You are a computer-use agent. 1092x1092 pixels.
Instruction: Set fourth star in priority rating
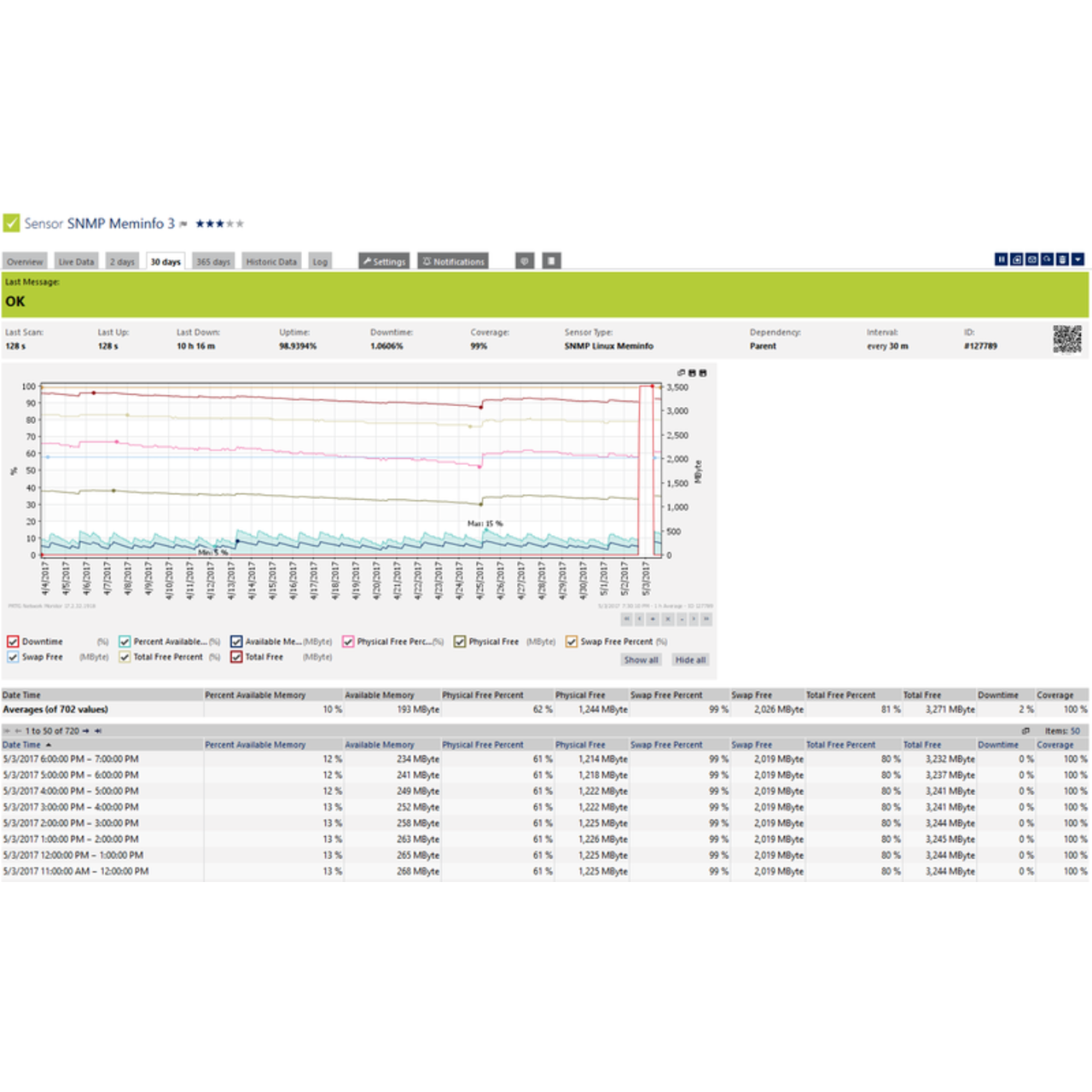coord(229,224)
